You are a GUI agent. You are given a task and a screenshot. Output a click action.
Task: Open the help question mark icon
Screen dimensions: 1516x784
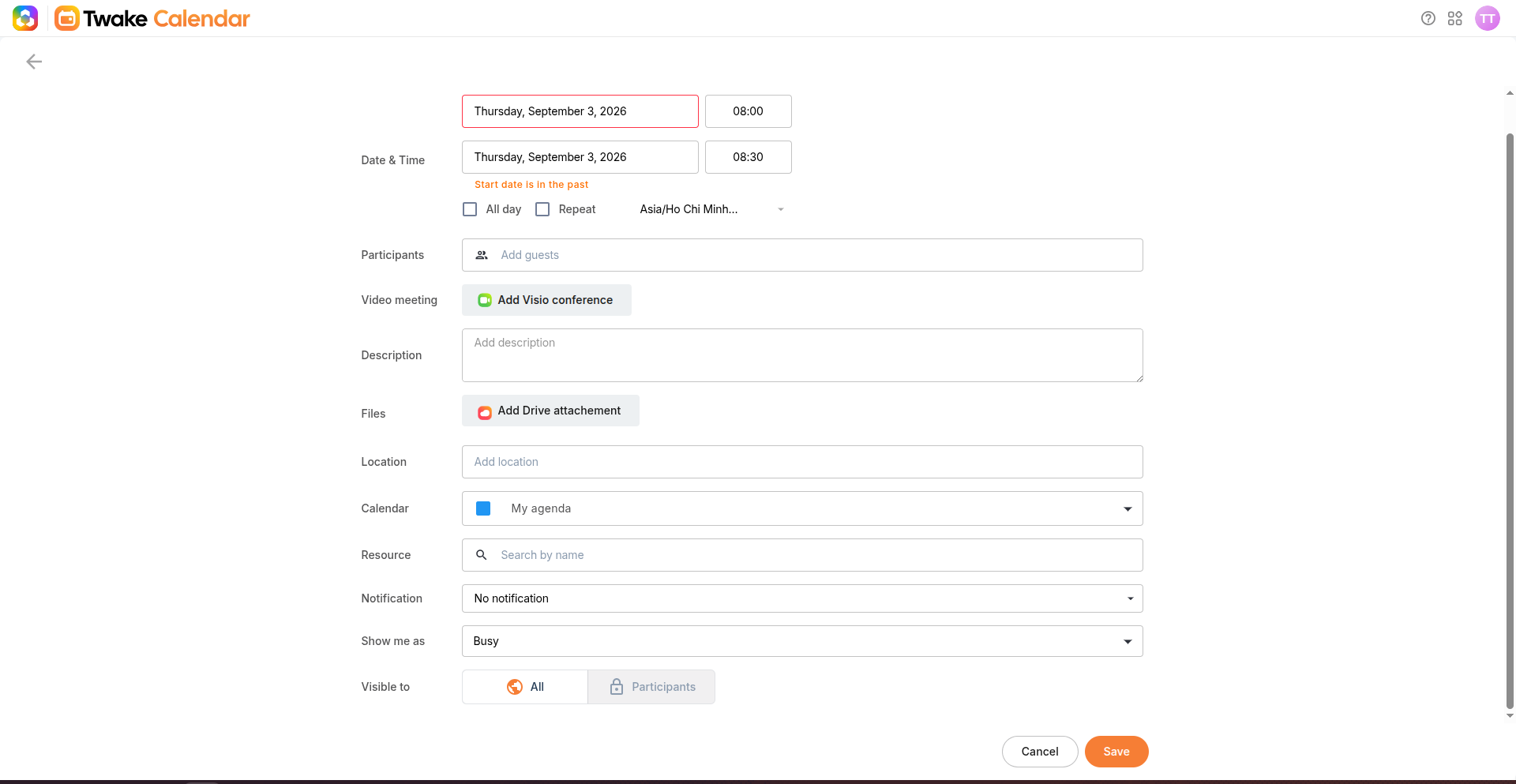click(1428, 18)
